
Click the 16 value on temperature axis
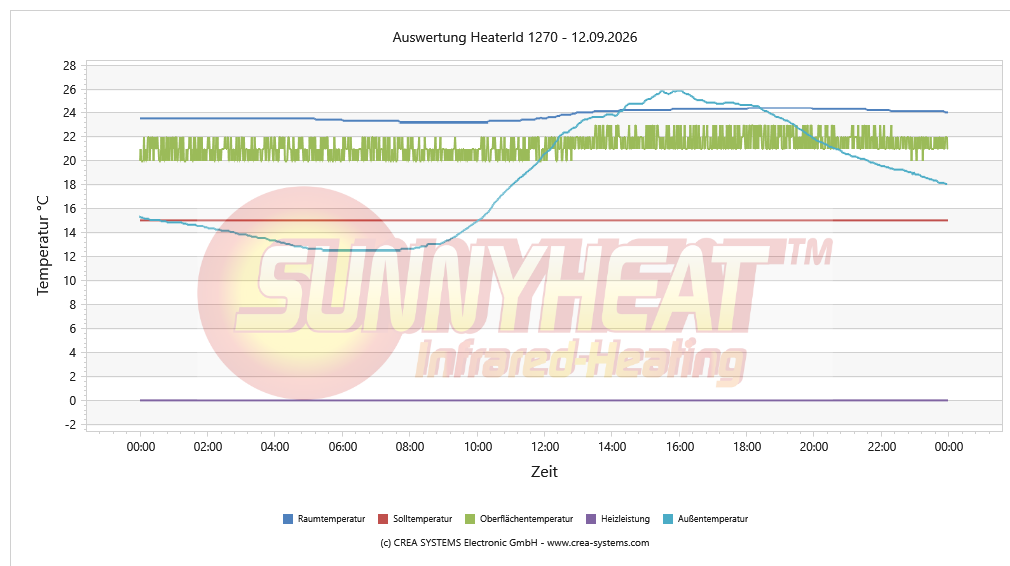point(69,209)
